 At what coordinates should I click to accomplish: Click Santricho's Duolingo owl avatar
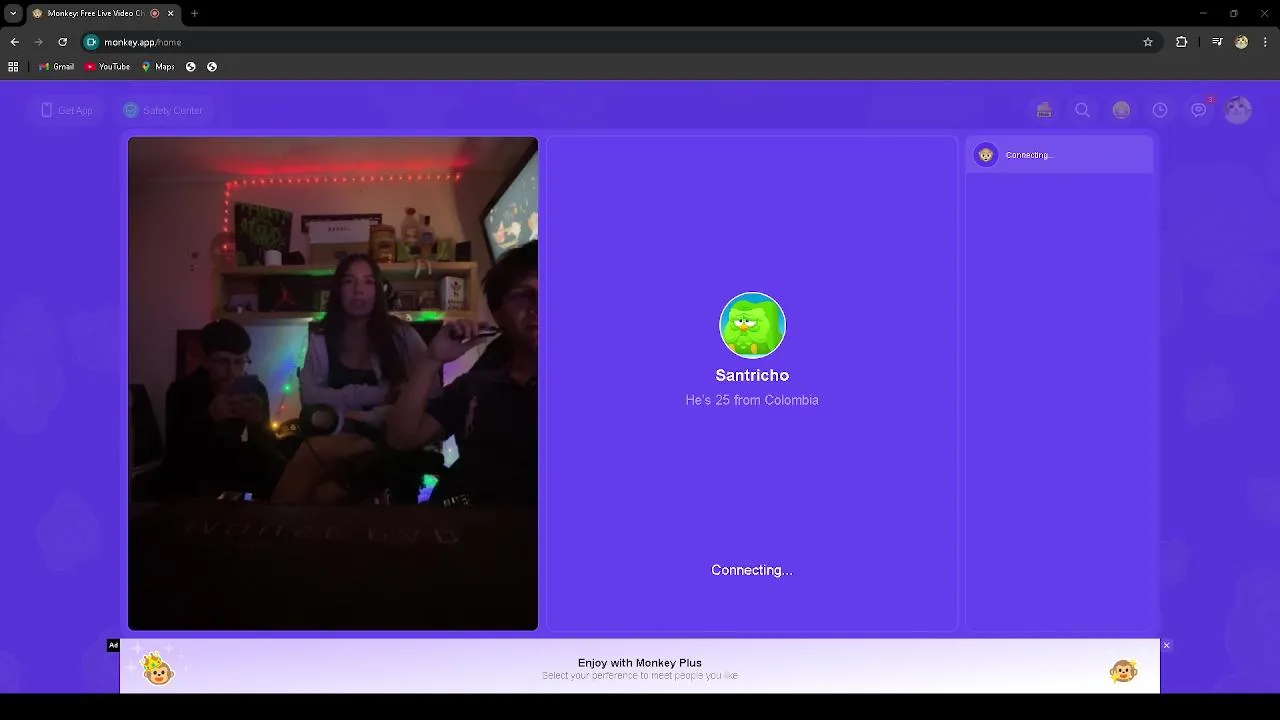pyautogui.click(x=752, y=325)
